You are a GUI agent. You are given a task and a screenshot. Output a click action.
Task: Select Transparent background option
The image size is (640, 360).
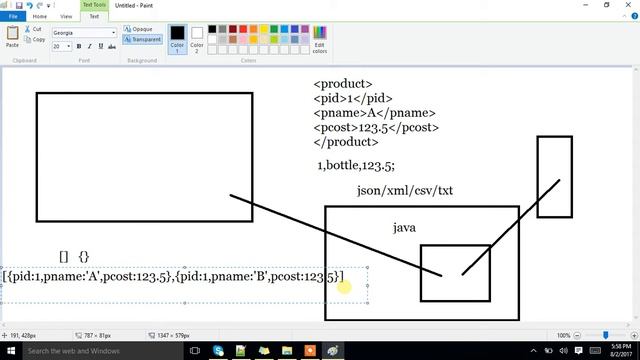142,40
